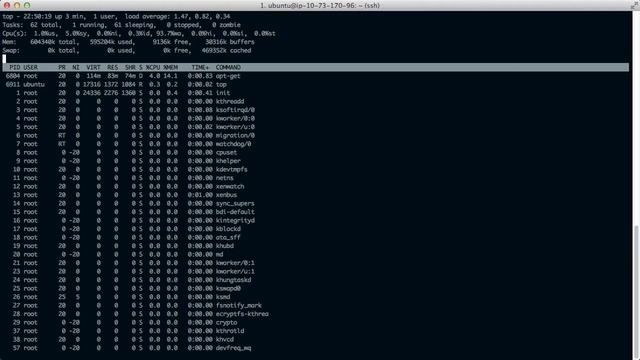Viewport: 640px width, 360px height.
Task: Click the kworker/0:0 process name
Action: pyautogui.click(x=235, y=118)
